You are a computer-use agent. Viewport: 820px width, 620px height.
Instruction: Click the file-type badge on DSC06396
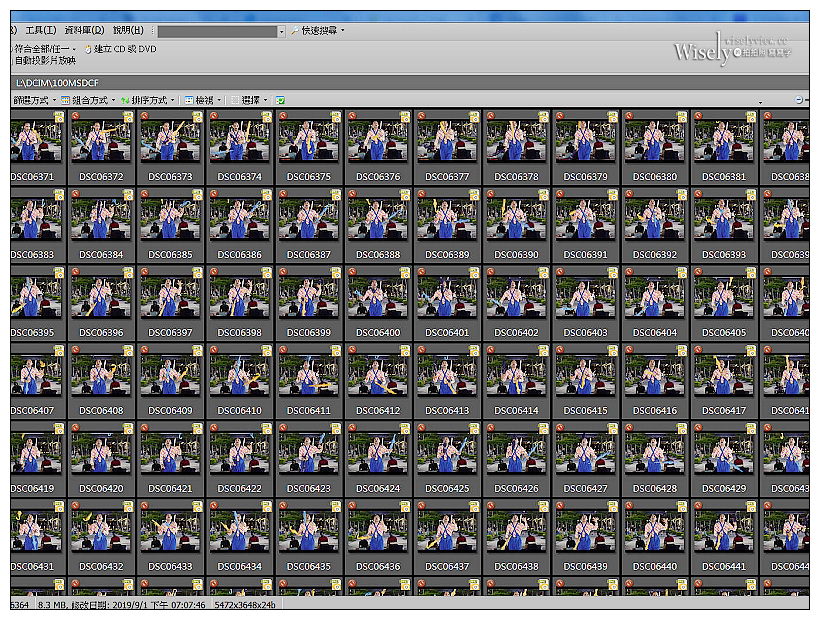pyautogui.click(x=128, y=272)
